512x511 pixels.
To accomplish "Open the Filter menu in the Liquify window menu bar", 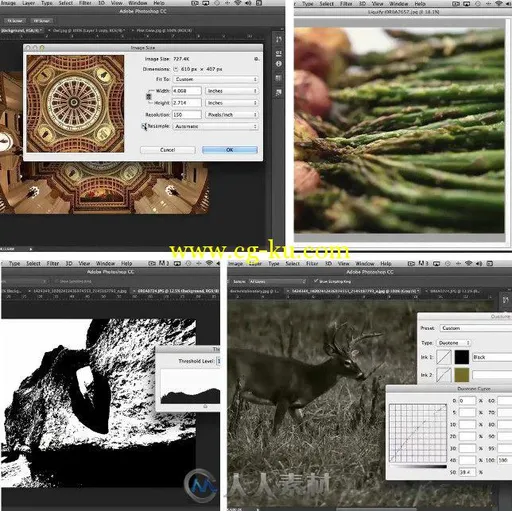I will point(346,4).
